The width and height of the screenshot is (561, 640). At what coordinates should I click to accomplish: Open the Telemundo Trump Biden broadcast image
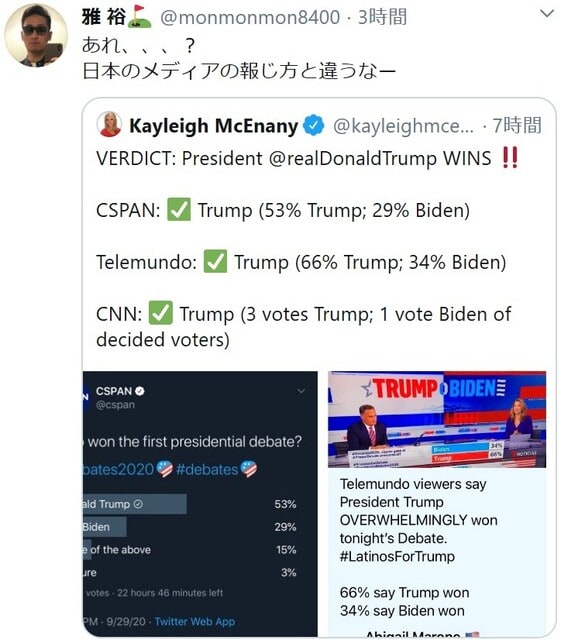click(x=437, y=419)
